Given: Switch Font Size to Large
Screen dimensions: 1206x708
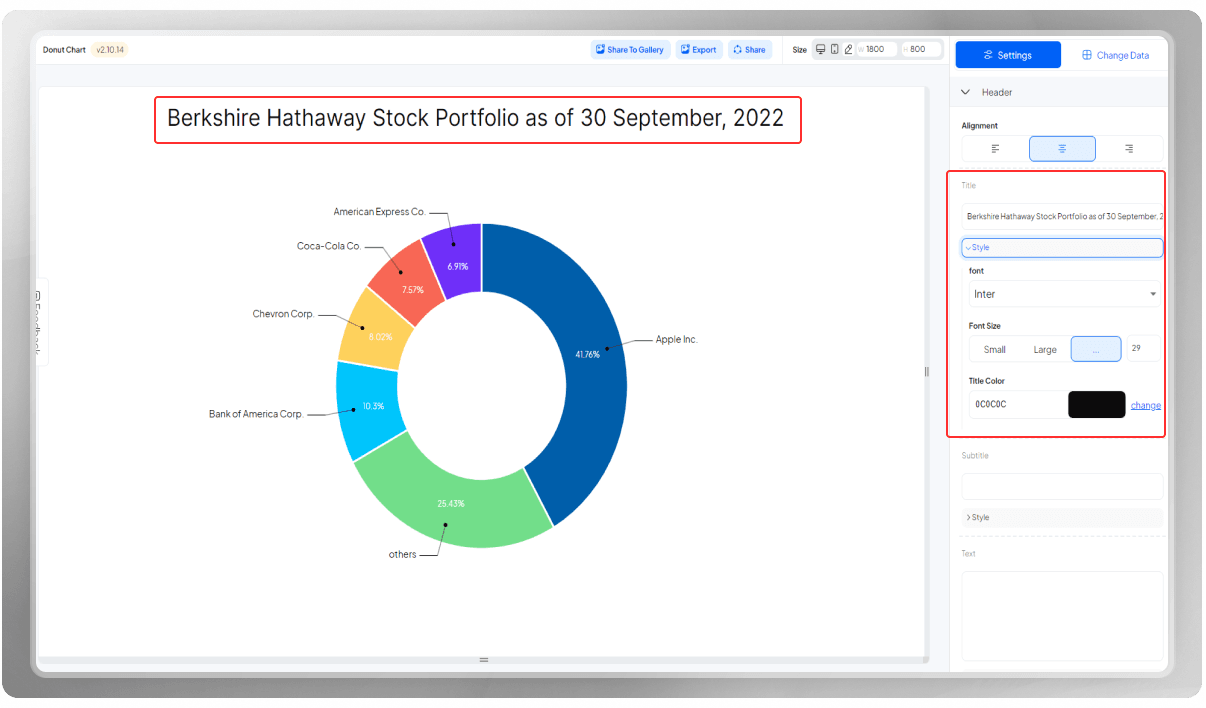Looking at the screenshot, I should (x=1045, y=349).
